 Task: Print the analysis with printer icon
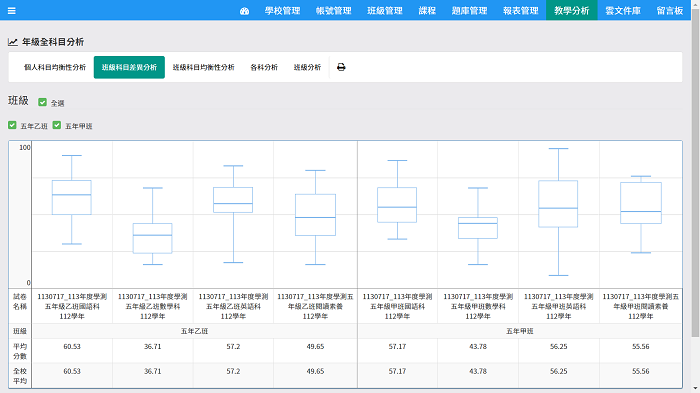click(341, 67)
